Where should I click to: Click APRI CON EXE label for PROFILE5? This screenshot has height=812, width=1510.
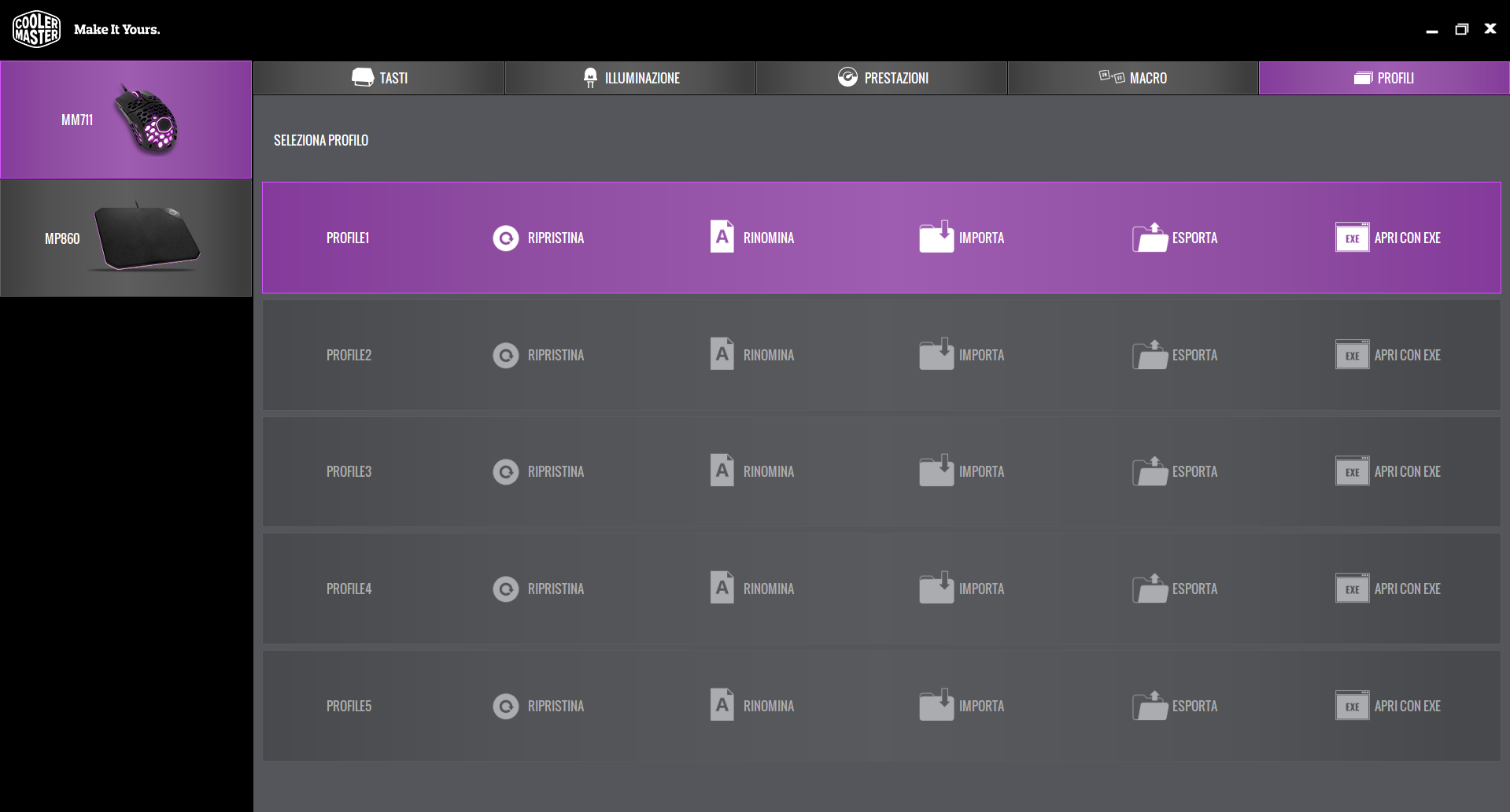point(1408,706)
